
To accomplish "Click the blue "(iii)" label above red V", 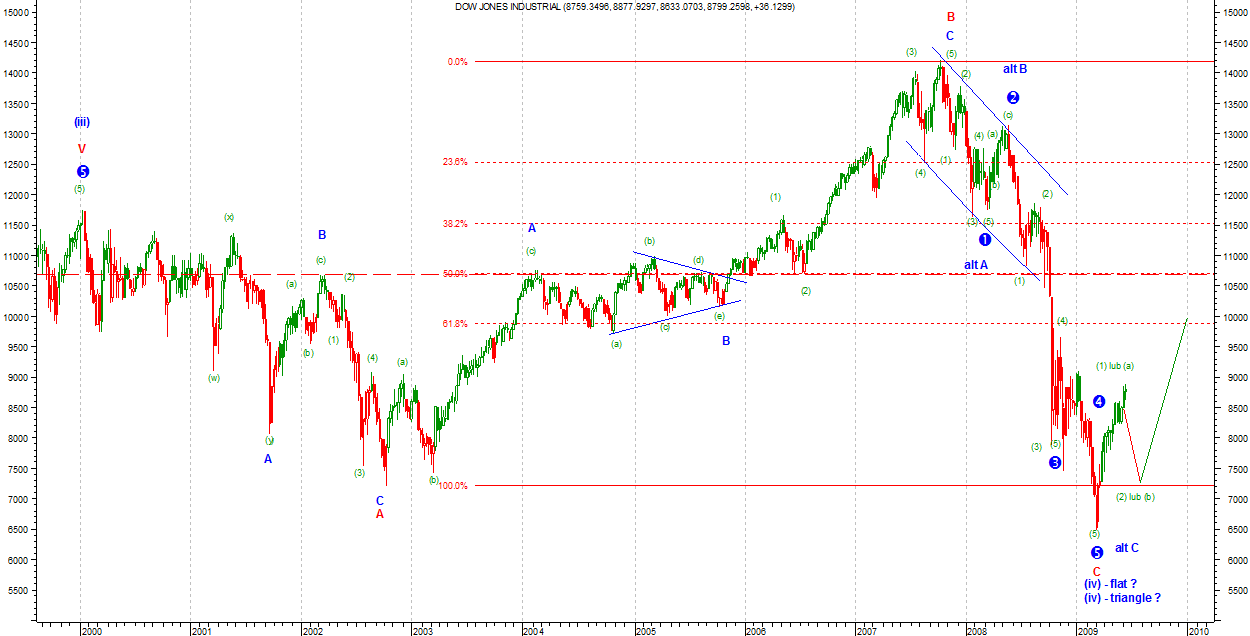I will (82, 122).
